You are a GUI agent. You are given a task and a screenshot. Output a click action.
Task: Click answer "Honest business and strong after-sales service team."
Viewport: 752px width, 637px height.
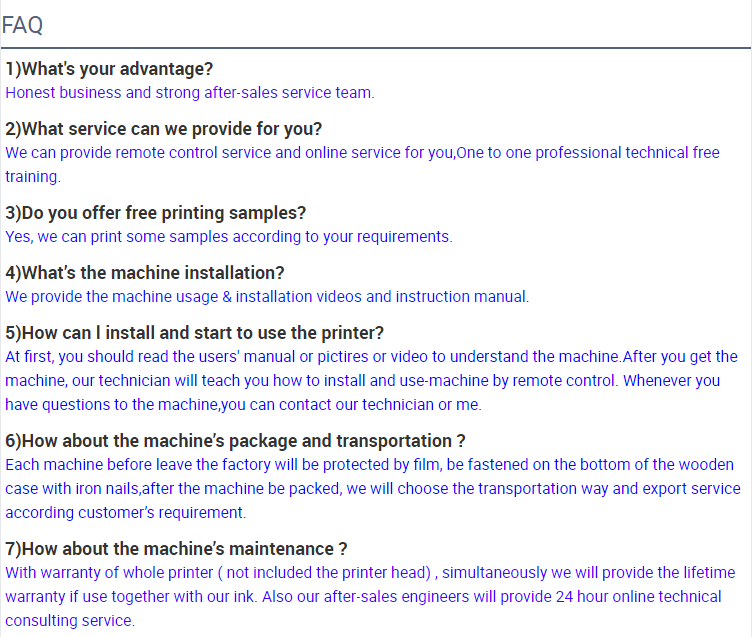point(190,93)
